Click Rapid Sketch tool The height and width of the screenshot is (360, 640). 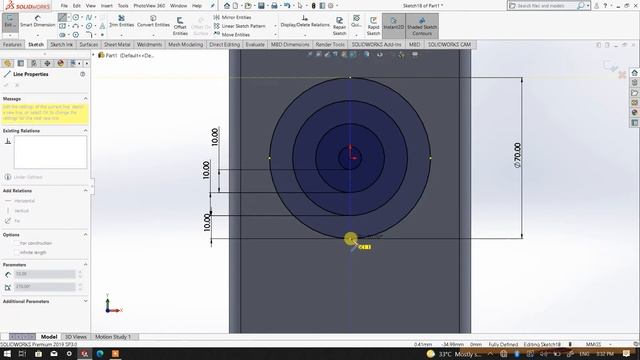(373, 26)
